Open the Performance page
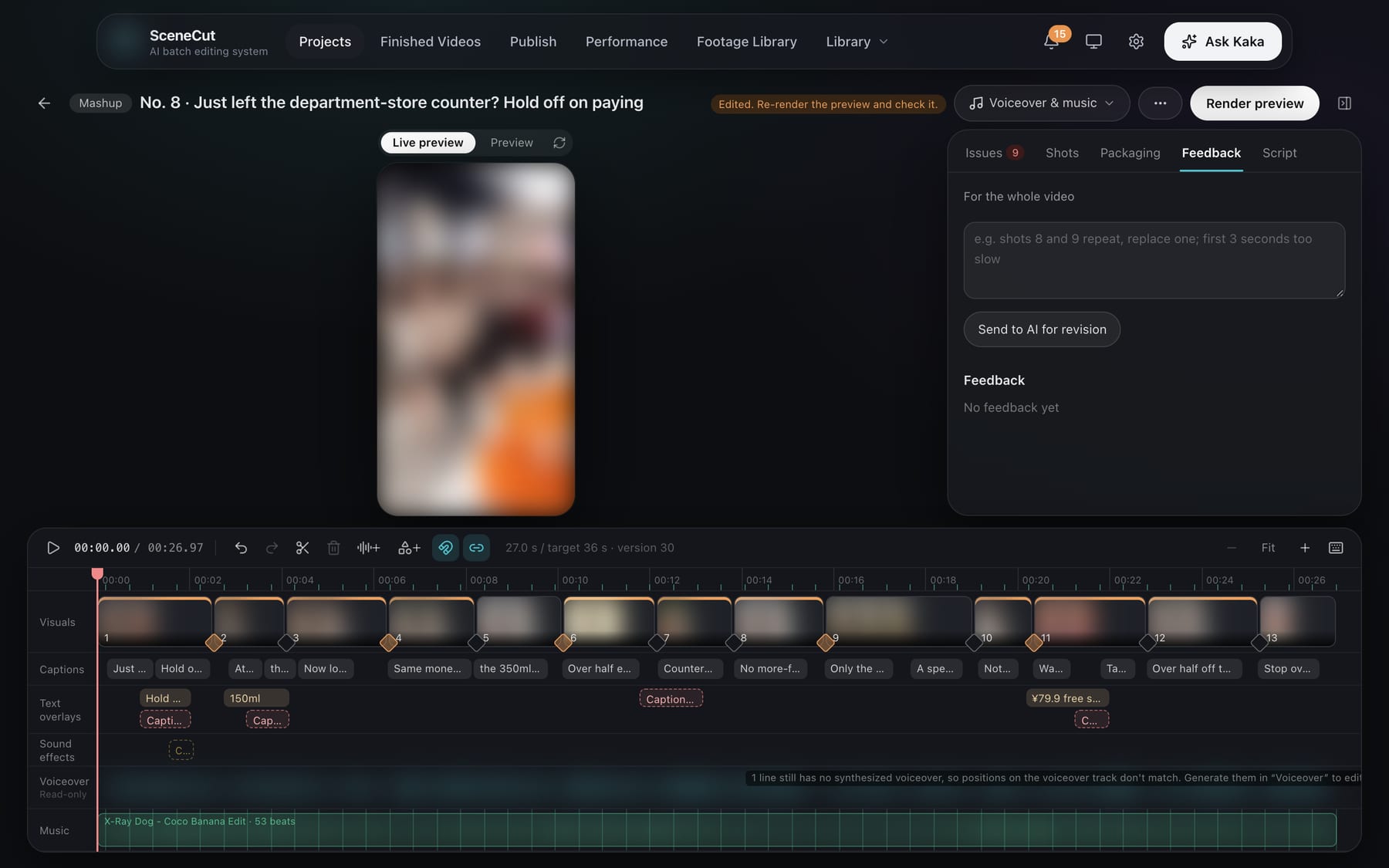The height and width of the screenshot is (868, 1389). (627, 42)
